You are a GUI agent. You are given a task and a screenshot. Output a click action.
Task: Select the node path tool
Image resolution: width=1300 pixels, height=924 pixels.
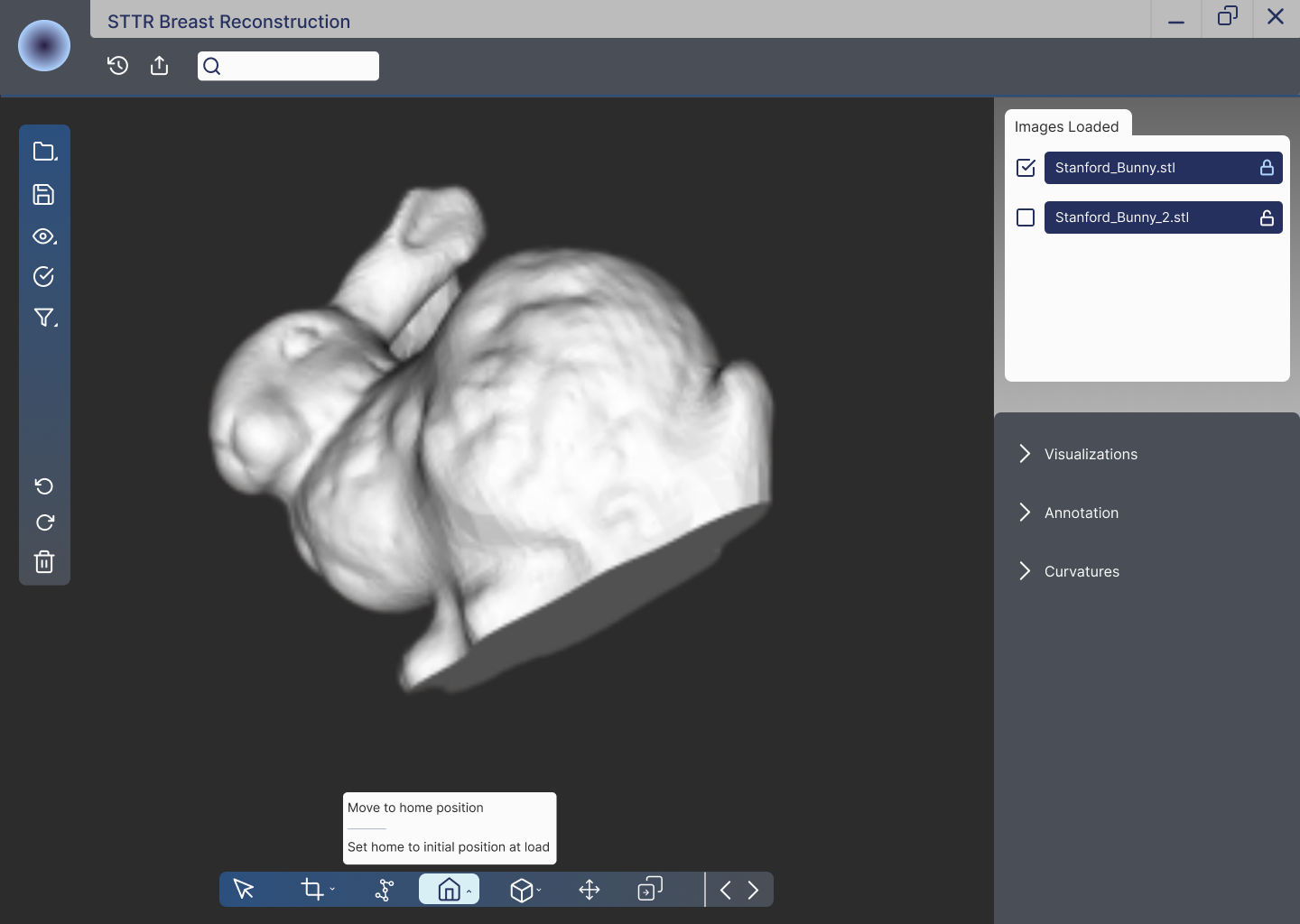pos(385,890)
